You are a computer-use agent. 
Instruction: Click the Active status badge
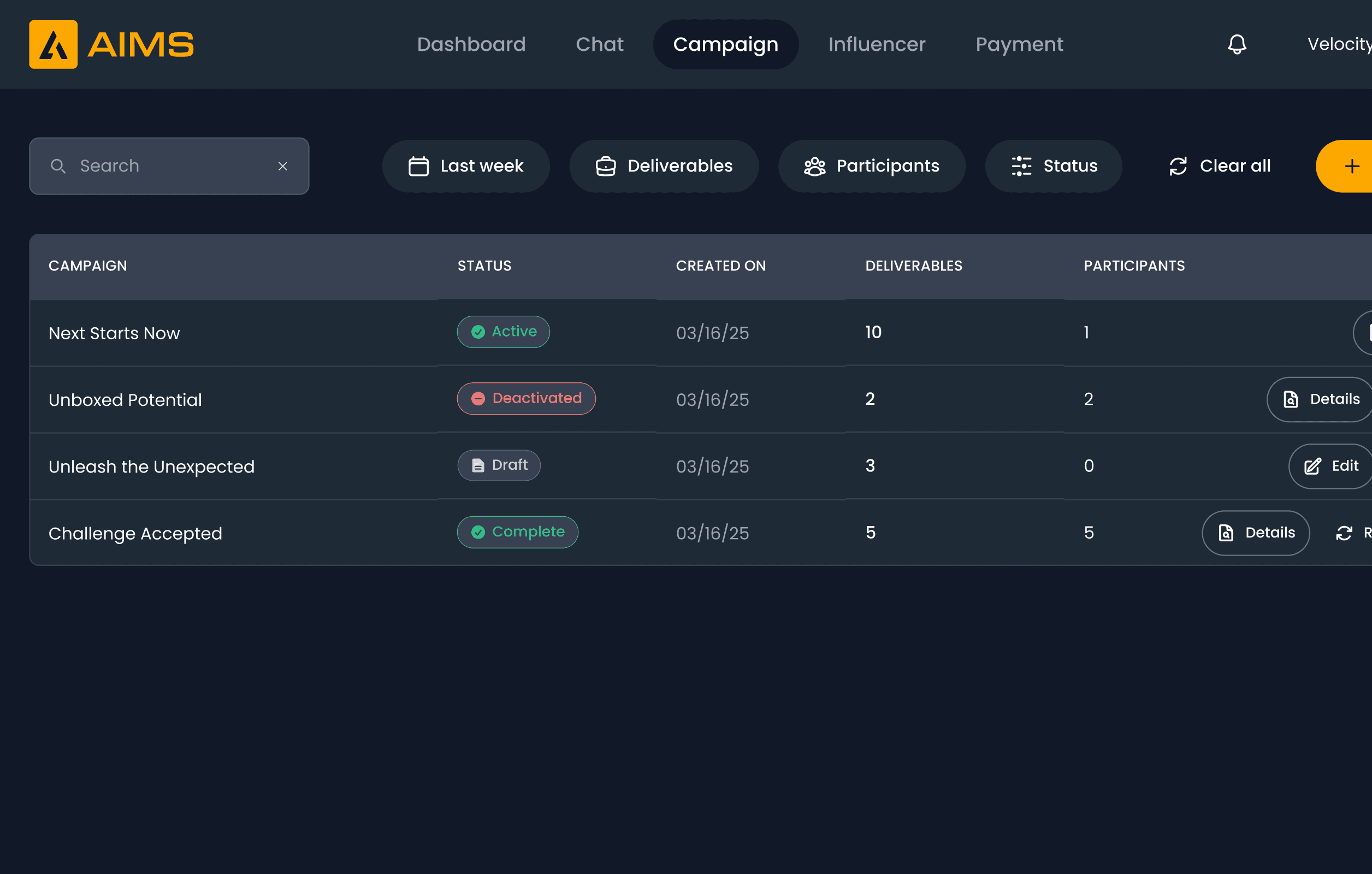point(503,332)
